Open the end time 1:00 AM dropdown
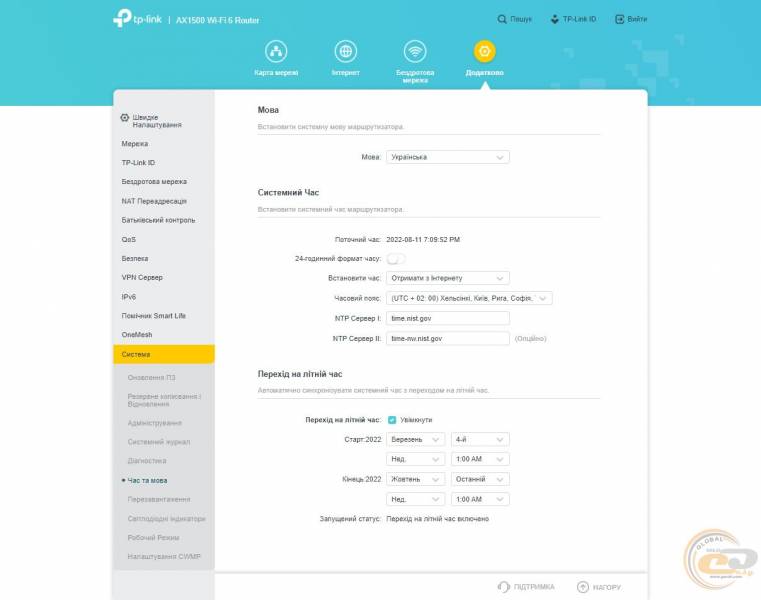 tap(480, 500)
